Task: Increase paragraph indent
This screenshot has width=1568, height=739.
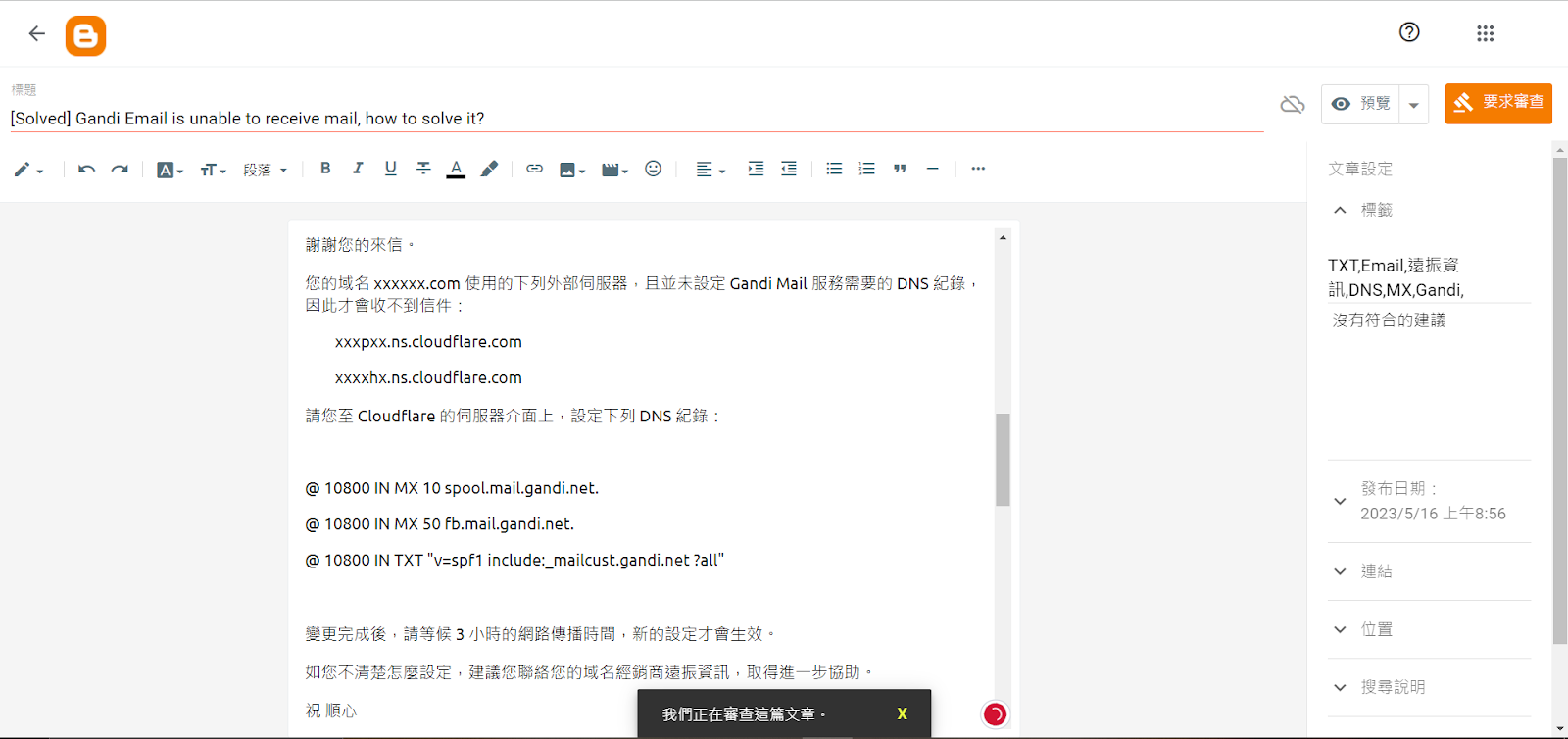Action: (756, 169)
